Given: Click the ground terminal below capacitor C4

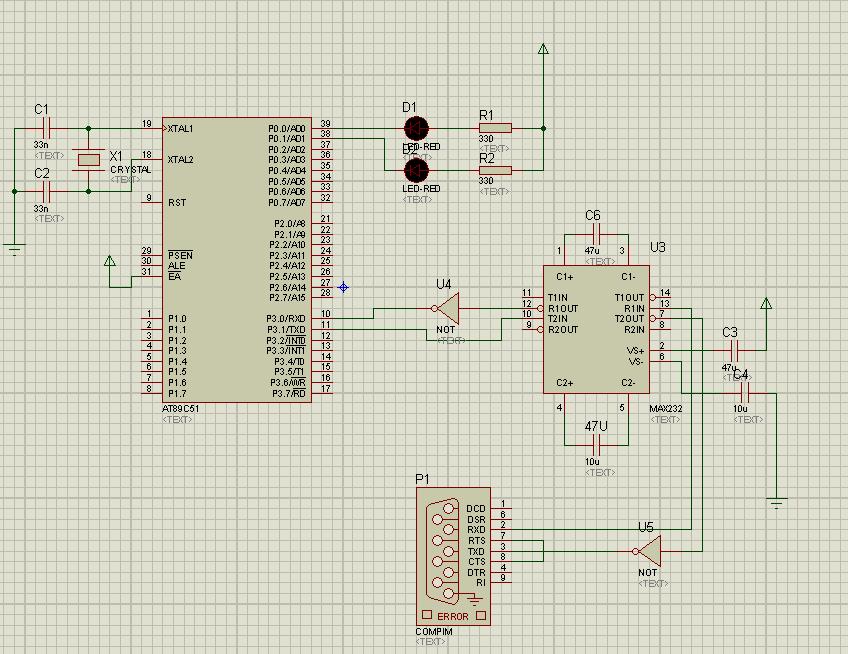Looking at the screenshot, I should 777,500.
